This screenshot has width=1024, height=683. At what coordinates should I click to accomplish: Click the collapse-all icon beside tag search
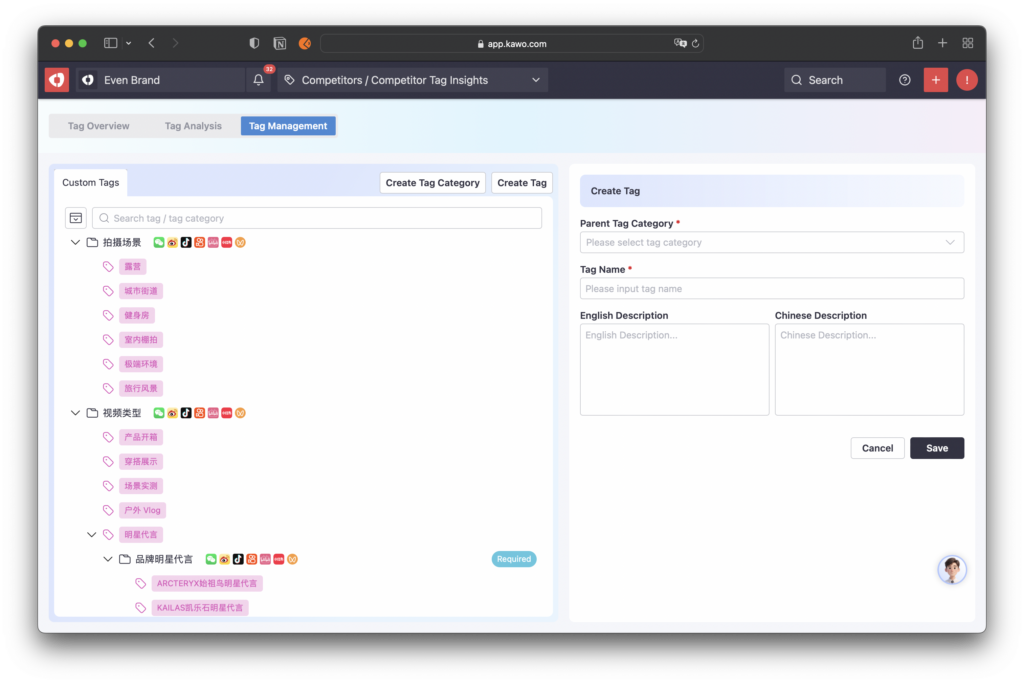click(x=76, y=218)
